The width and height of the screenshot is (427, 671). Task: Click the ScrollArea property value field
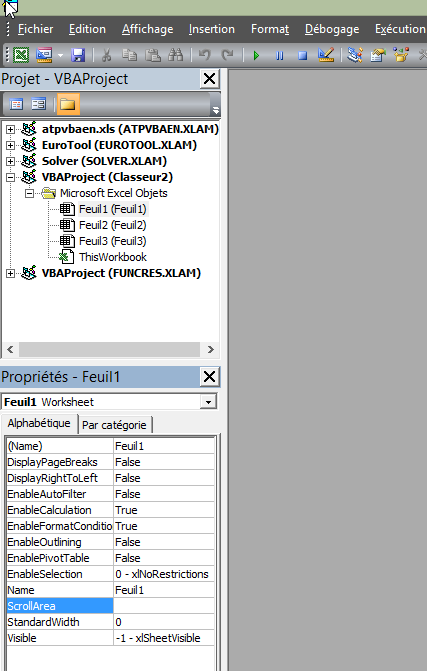click(164, 606)
